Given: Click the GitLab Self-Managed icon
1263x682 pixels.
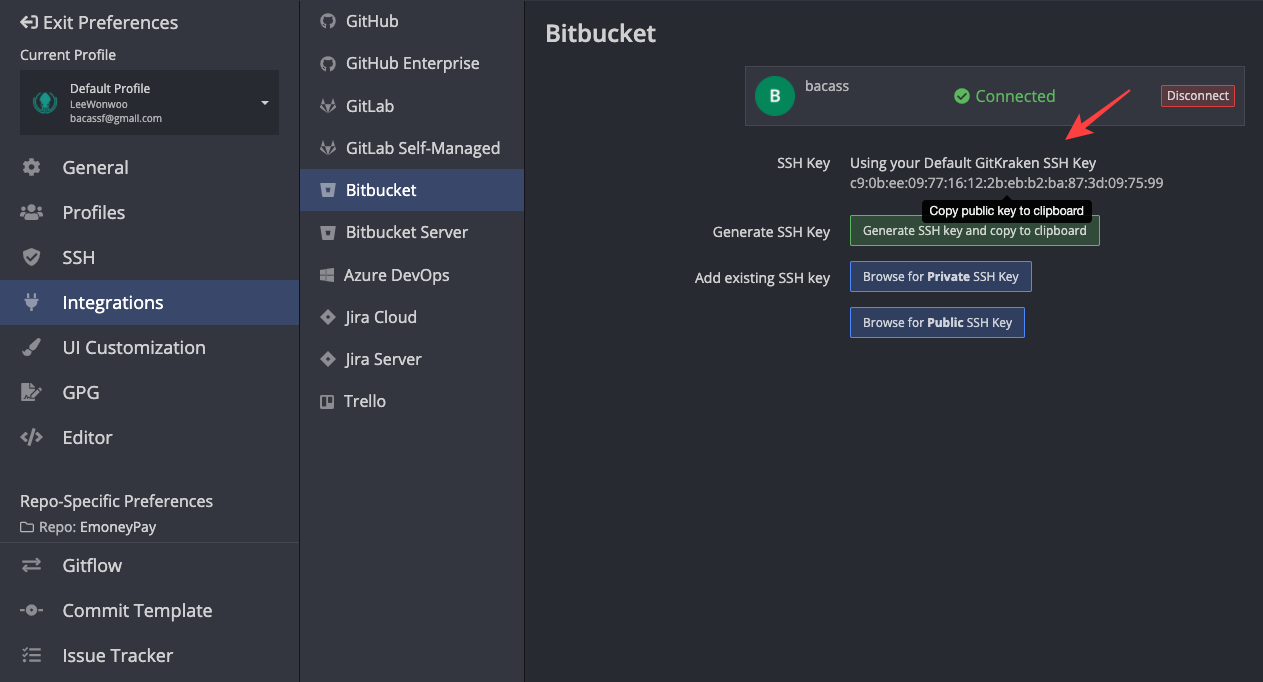Looking at the screenshot, I should pos(327,148).
